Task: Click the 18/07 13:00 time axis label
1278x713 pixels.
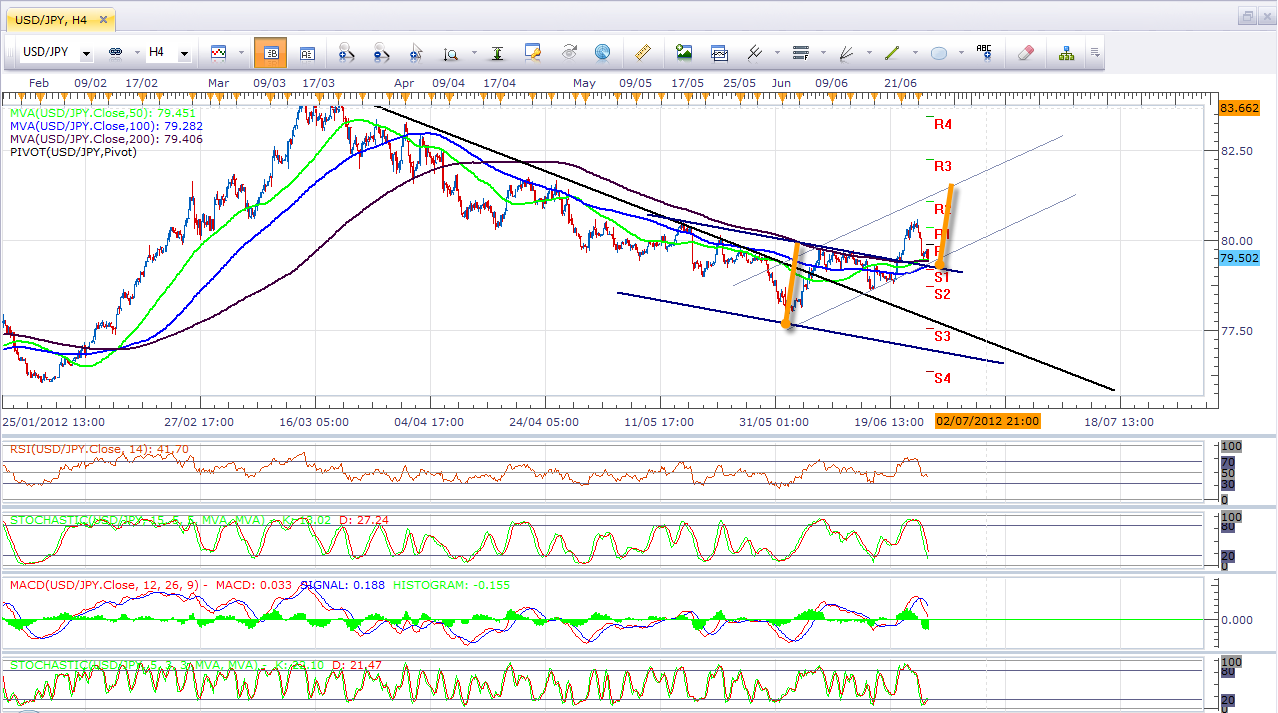Action: pyautogui.click(x=1119, y=421)
